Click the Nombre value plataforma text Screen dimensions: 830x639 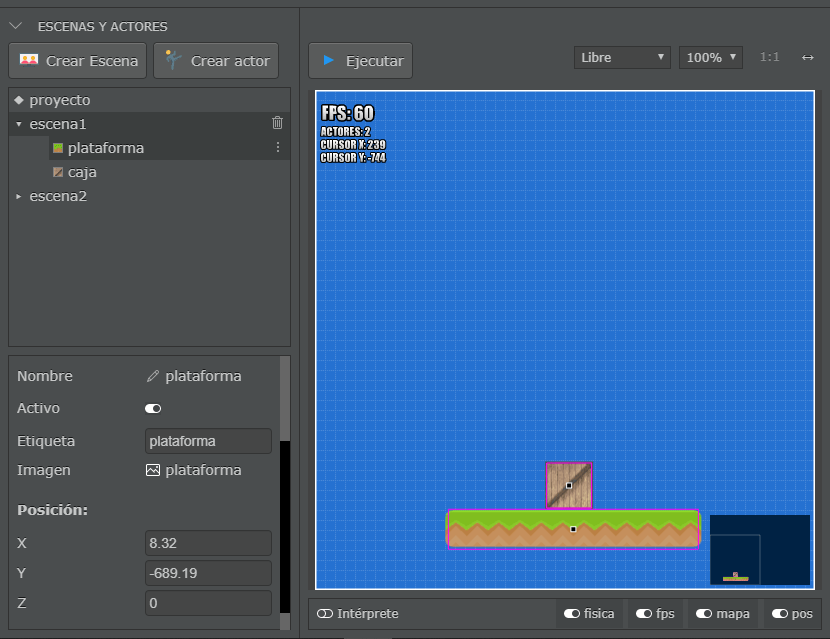pos(203,376)
